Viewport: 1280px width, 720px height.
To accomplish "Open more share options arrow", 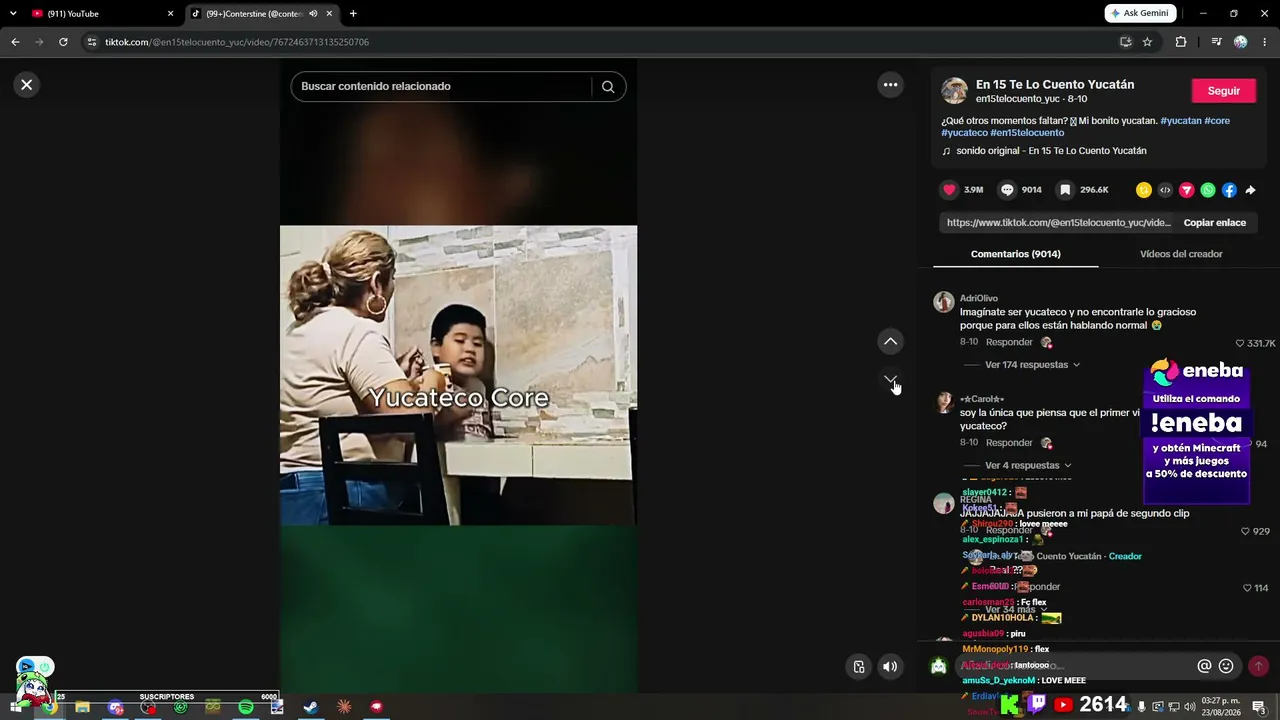I will 1250,190.
